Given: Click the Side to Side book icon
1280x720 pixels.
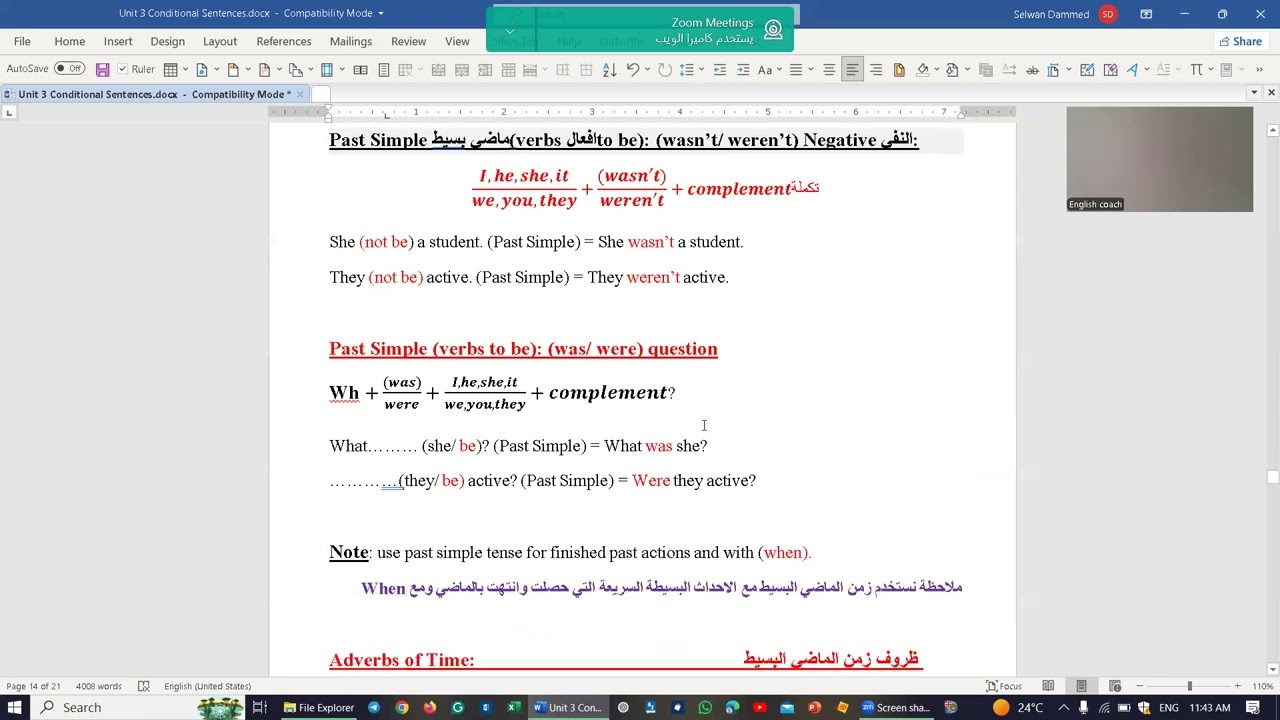Looking at the screenshot, I should pos(360,70).
